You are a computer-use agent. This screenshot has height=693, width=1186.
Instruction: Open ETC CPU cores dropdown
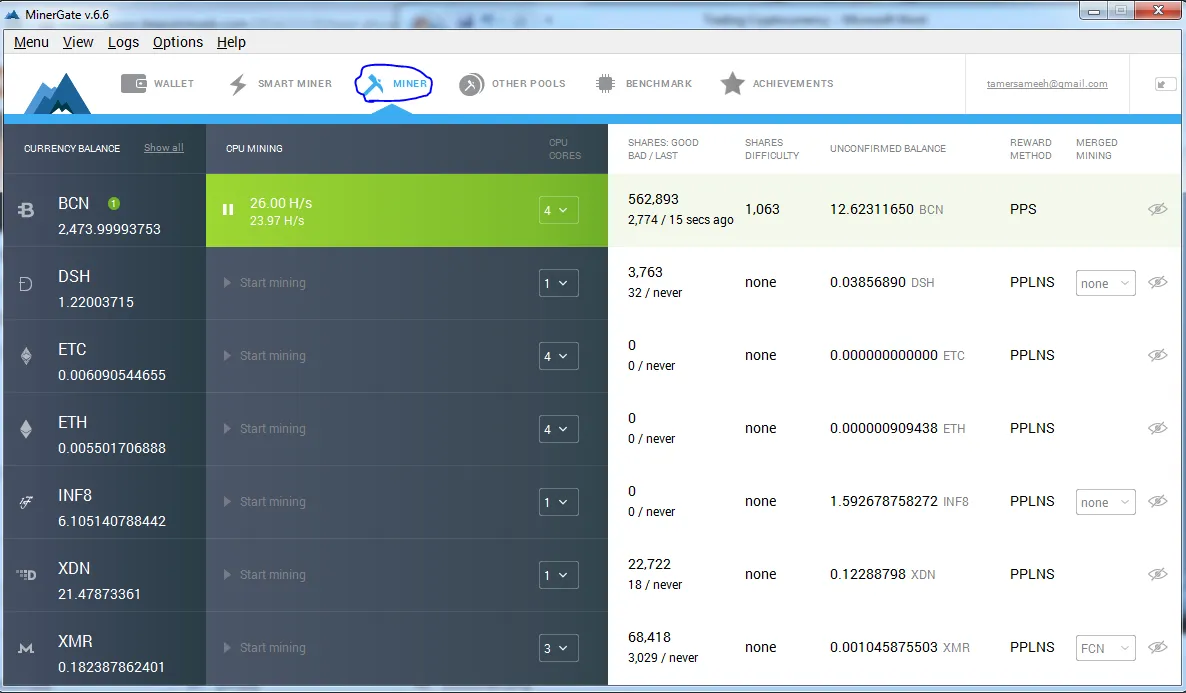558,356
